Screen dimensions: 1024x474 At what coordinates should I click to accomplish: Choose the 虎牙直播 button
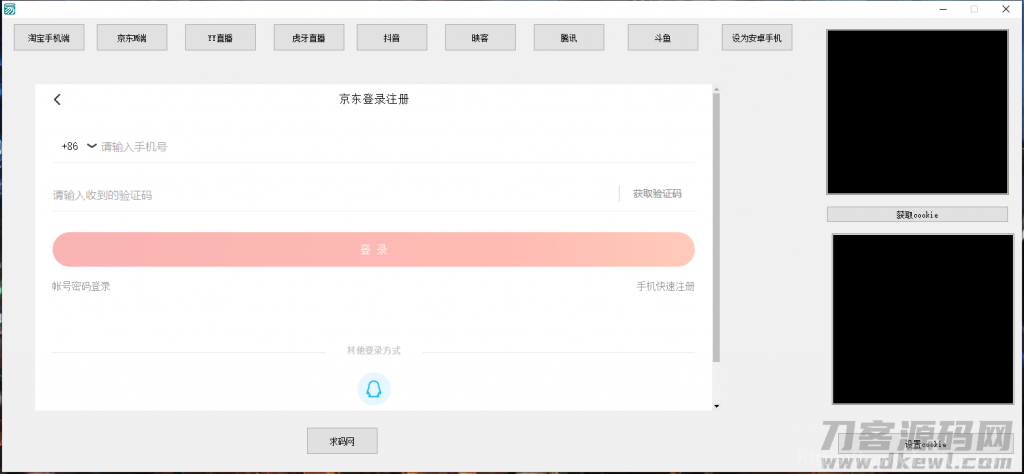tap(309, 38)
